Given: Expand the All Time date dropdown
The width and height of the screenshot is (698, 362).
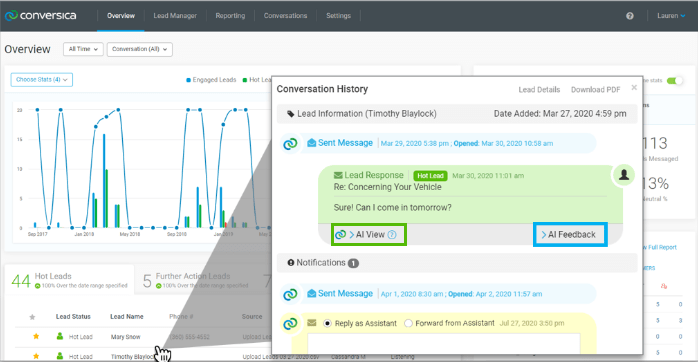Looking at the screenshot, I should click(83, 49).
